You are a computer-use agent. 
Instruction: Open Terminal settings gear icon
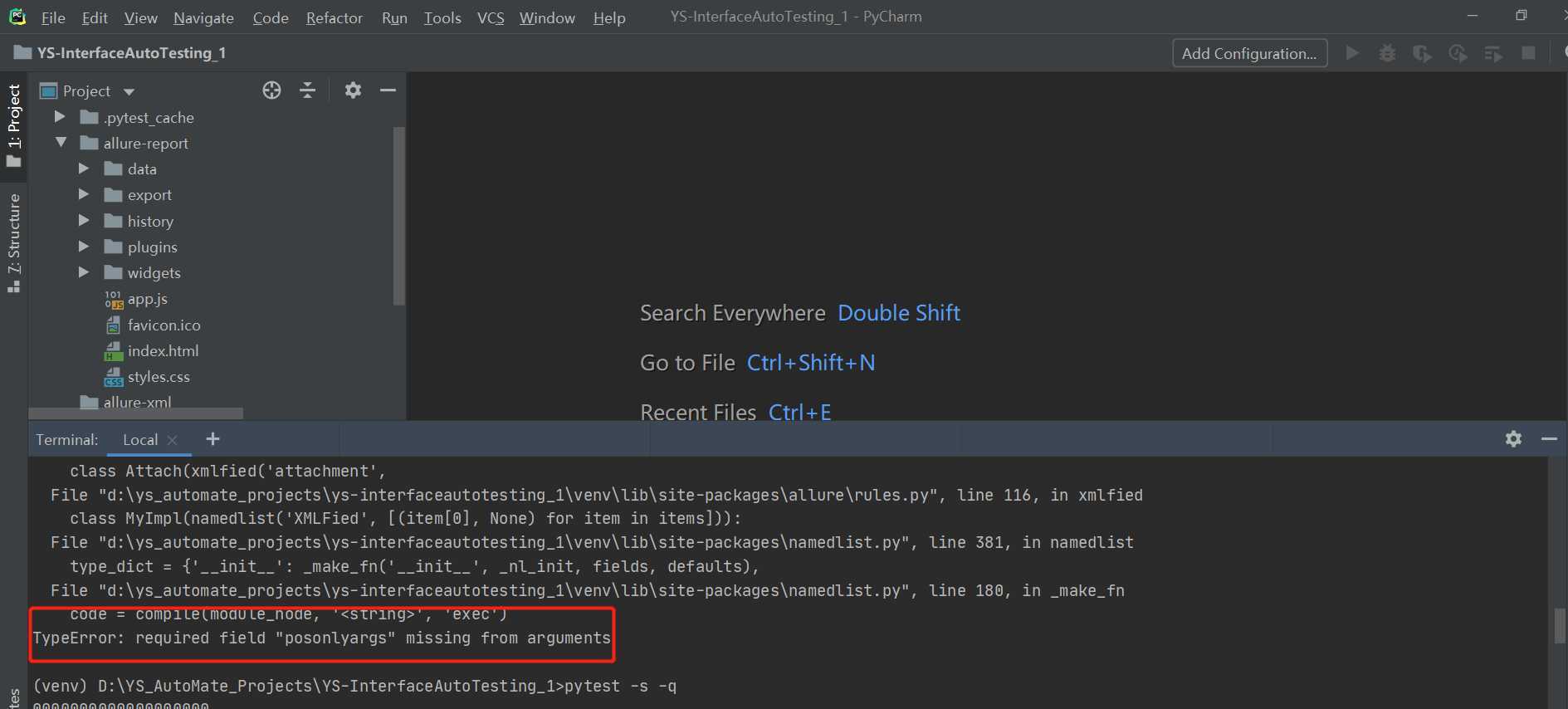[1513, 439]
